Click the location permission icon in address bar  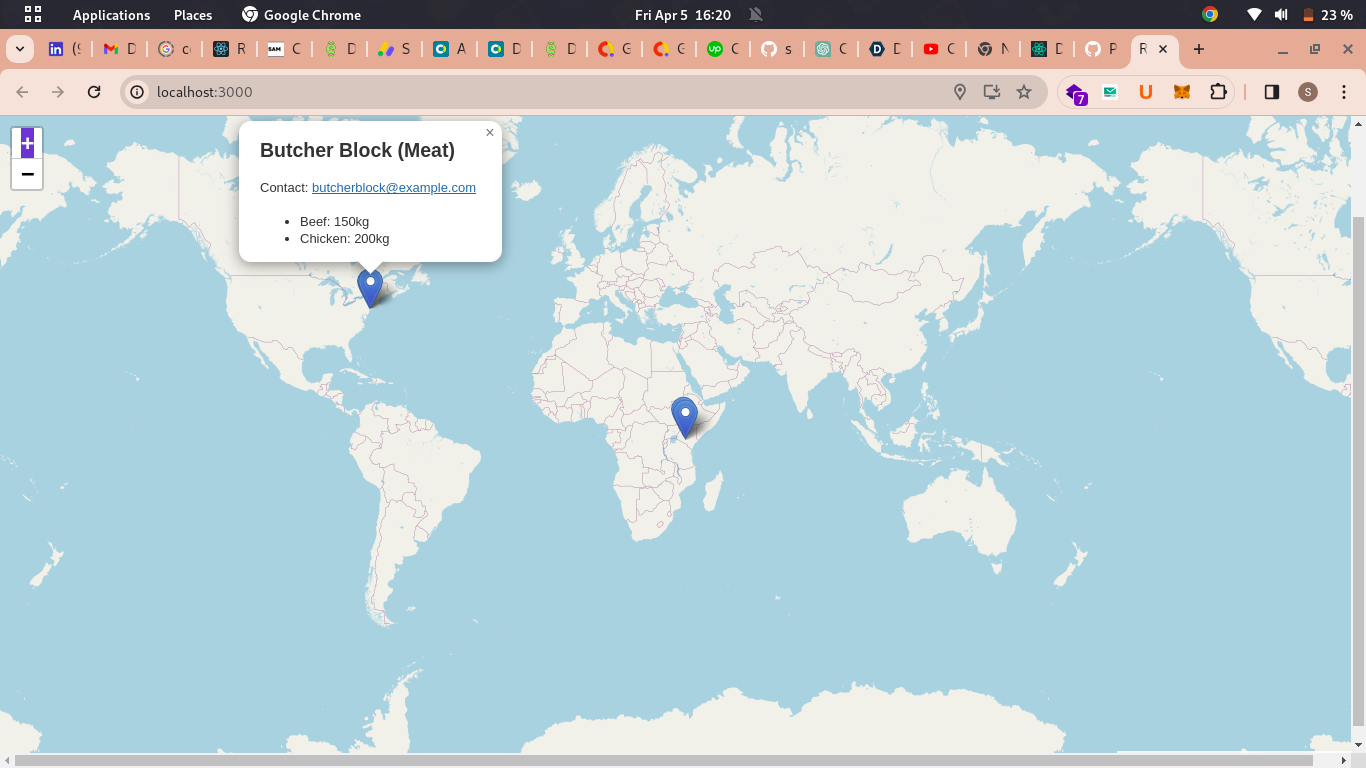(959, 92)
